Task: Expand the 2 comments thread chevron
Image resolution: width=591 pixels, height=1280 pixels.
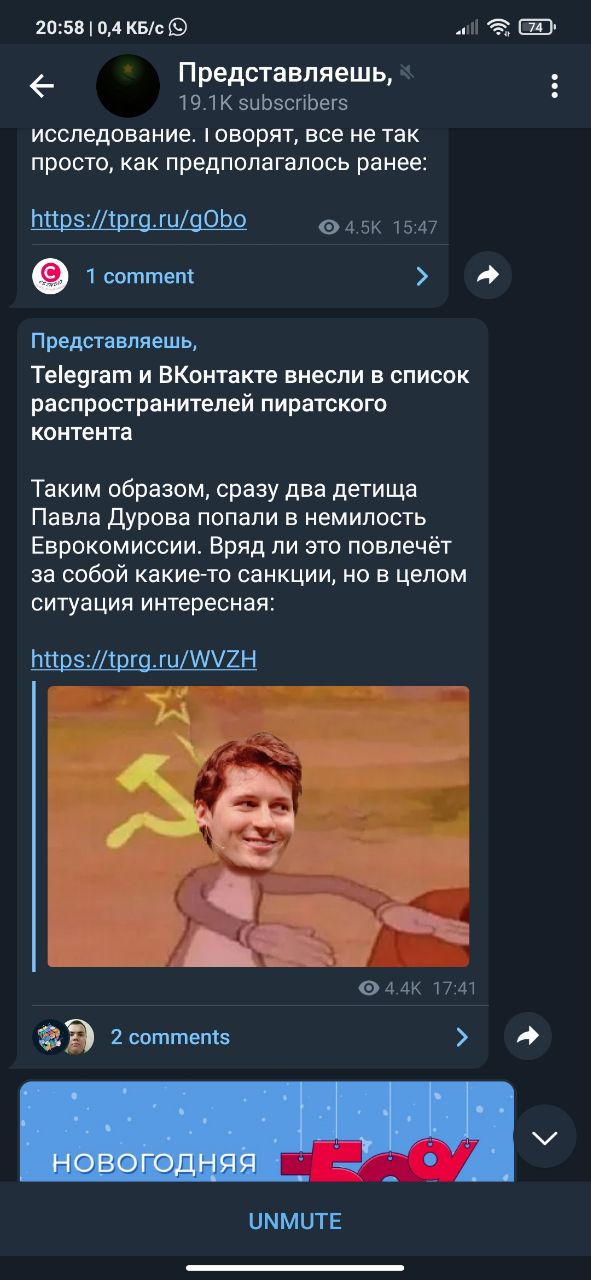Action: pos(462,1037)
